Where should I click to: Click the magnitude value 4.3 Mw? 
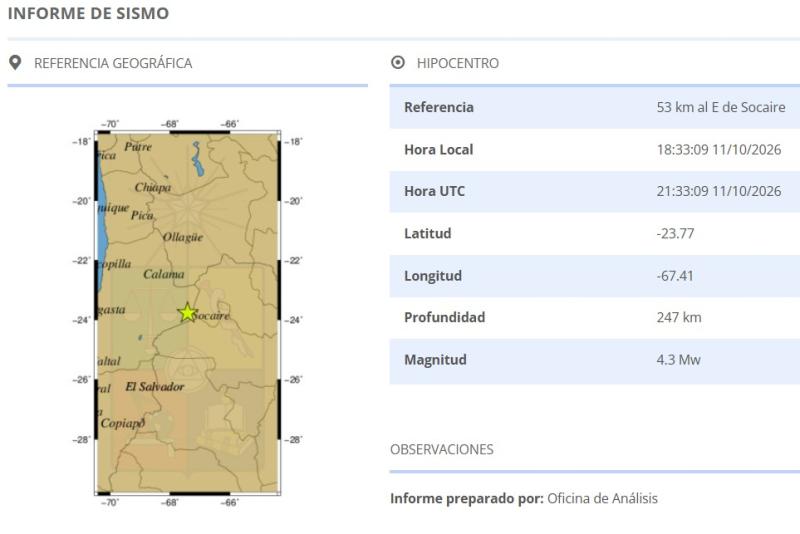[x=679, y=360]
